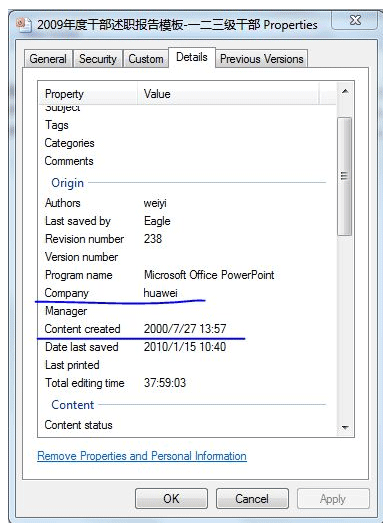Image resolution: width=384 pixels, height=529 pixels.
Task: Click the Company property label
Action: pos(66,293)
